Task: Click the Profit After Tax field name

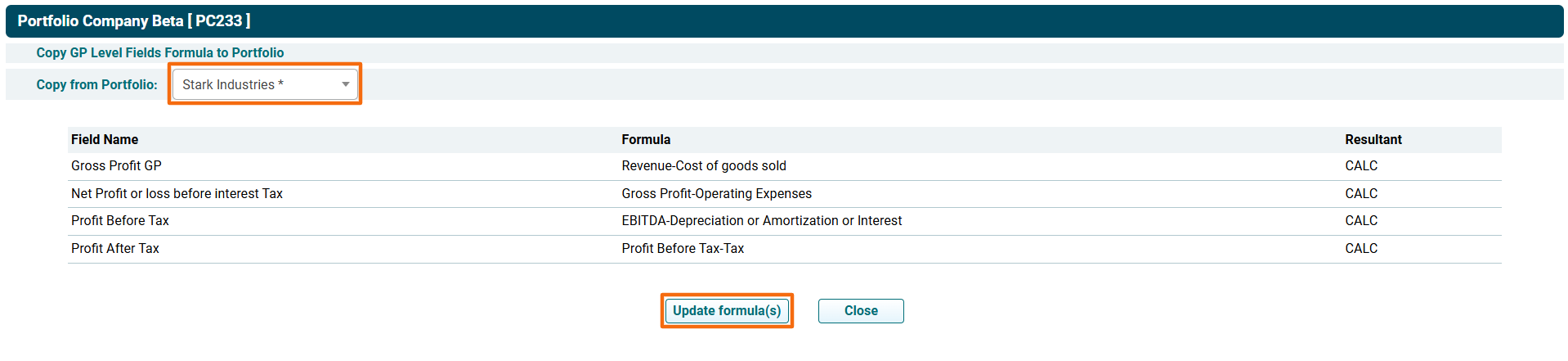Action: coord(115,249)
